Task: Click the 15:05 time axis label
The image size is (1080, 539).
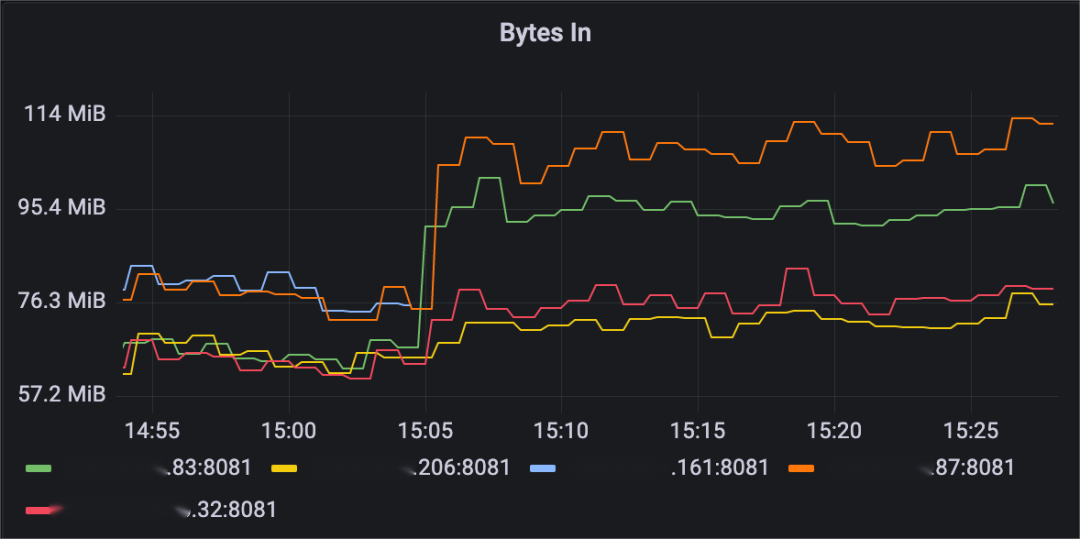Action: [x=425, y=432]
